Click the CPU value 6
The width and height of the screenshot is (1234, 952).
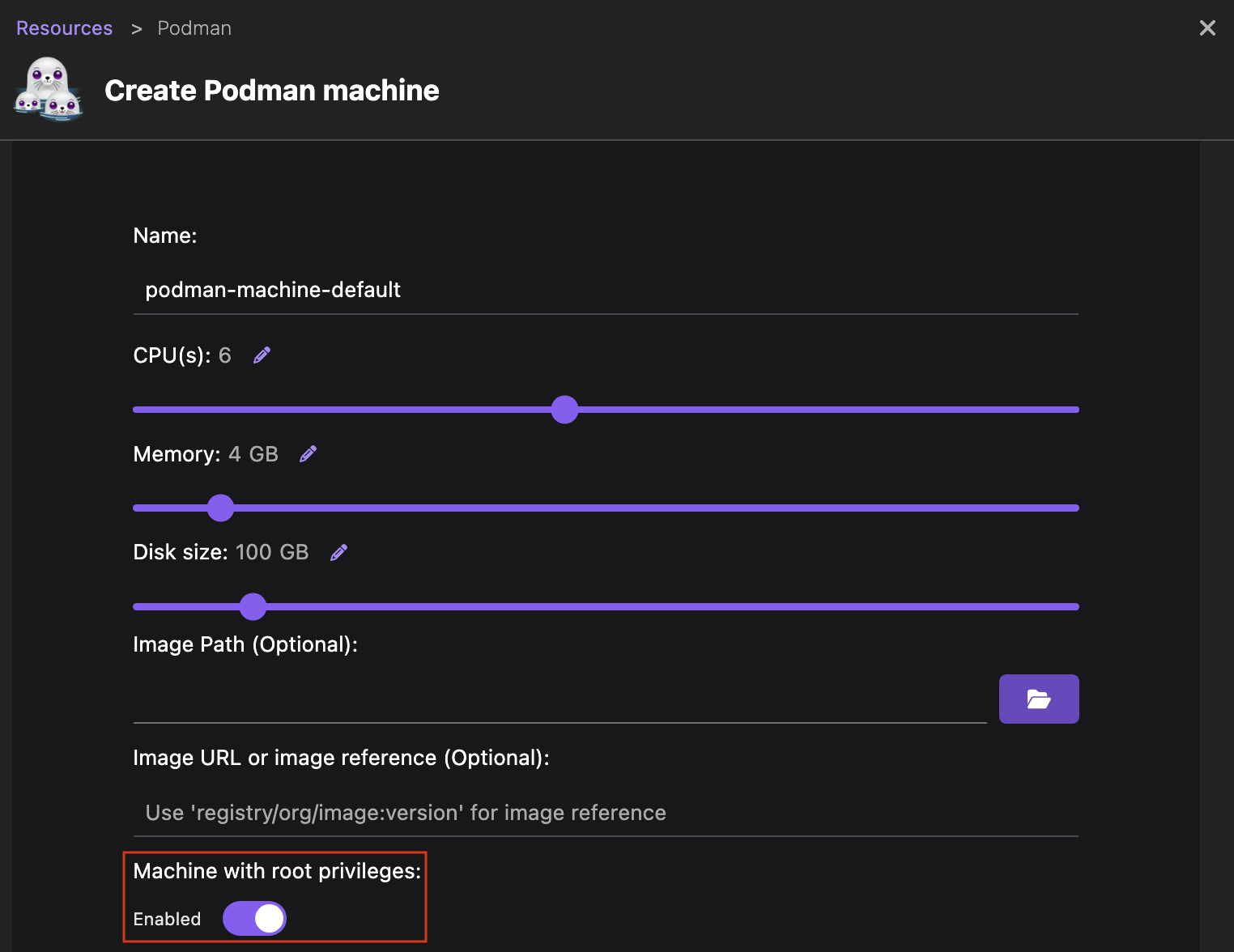point(225,355)
